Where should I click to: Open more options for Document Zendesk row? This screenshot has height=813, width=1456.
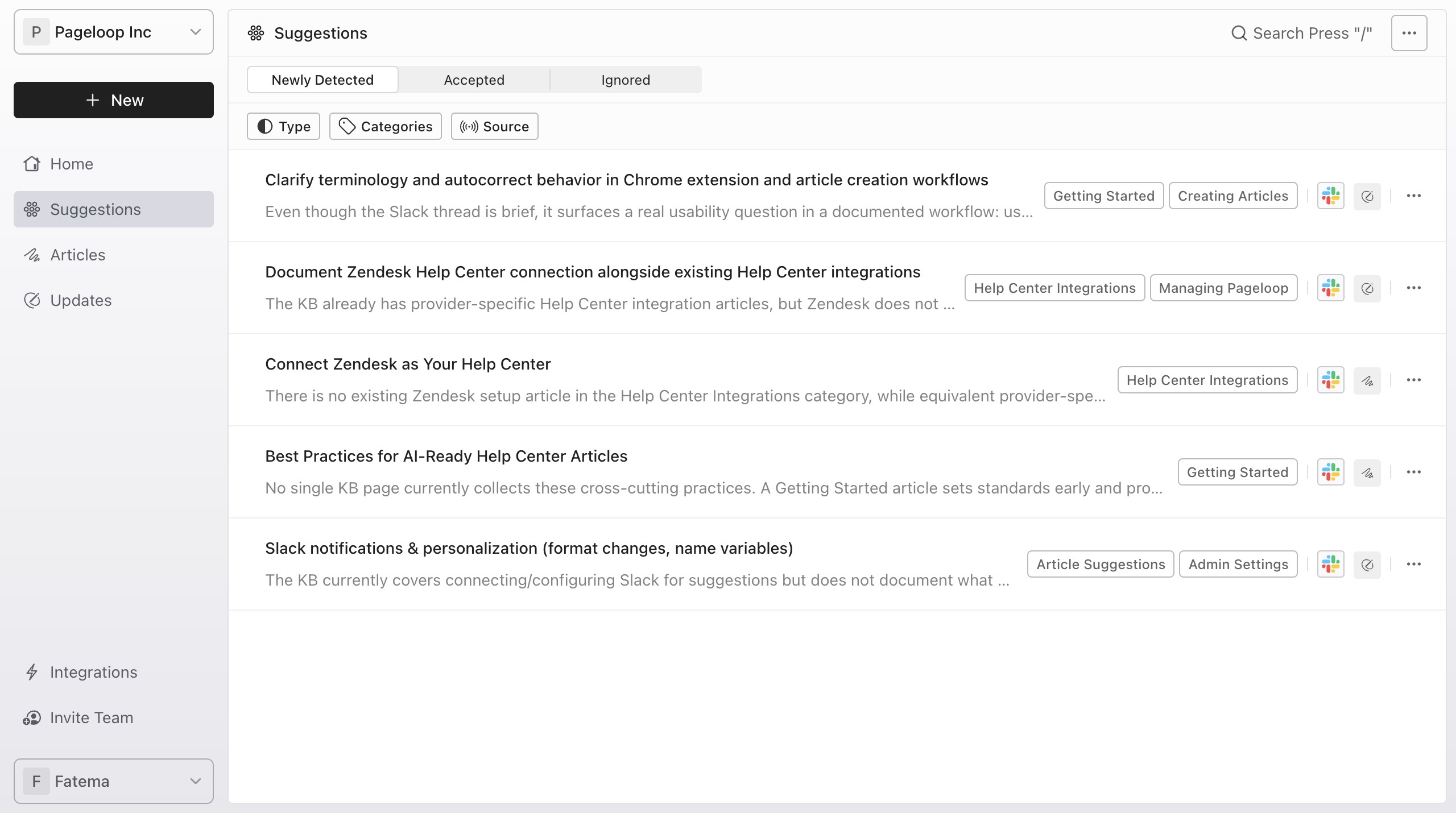click(1414, 288)
